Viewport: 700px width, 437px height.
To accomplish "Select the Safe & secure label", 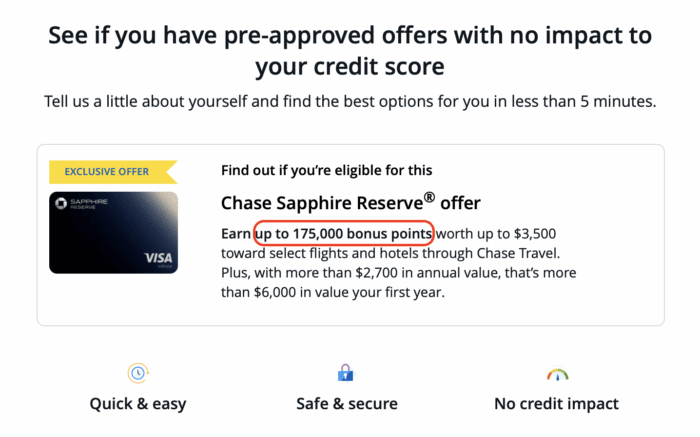I will pyautogui.click(x=346, y=404).
